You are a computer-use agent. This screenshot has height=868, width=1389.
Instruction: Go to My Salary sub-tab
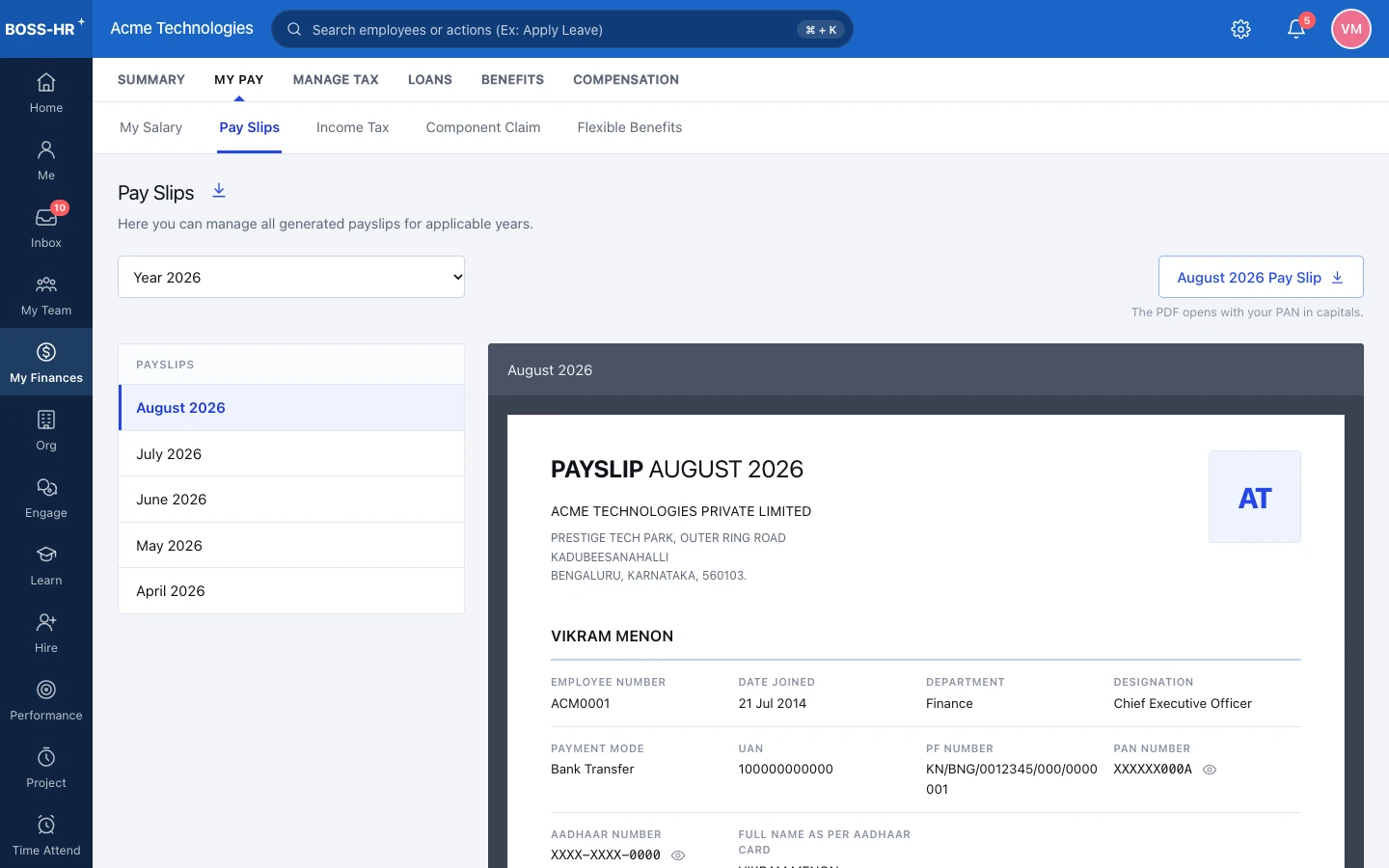tap(151, 127)
